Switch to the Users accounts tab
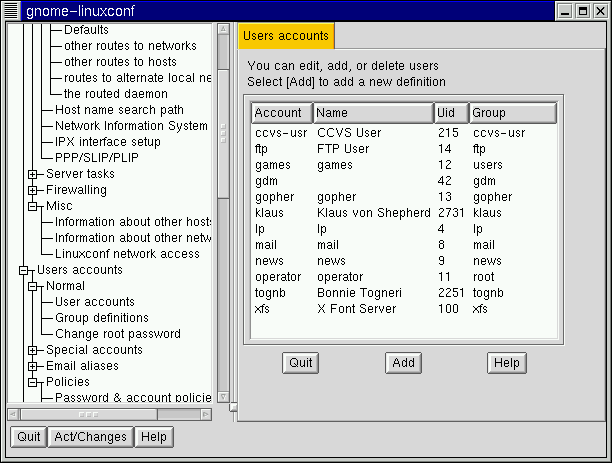The height and width of the screenshot is (463, 612). (x=286, y=36)
